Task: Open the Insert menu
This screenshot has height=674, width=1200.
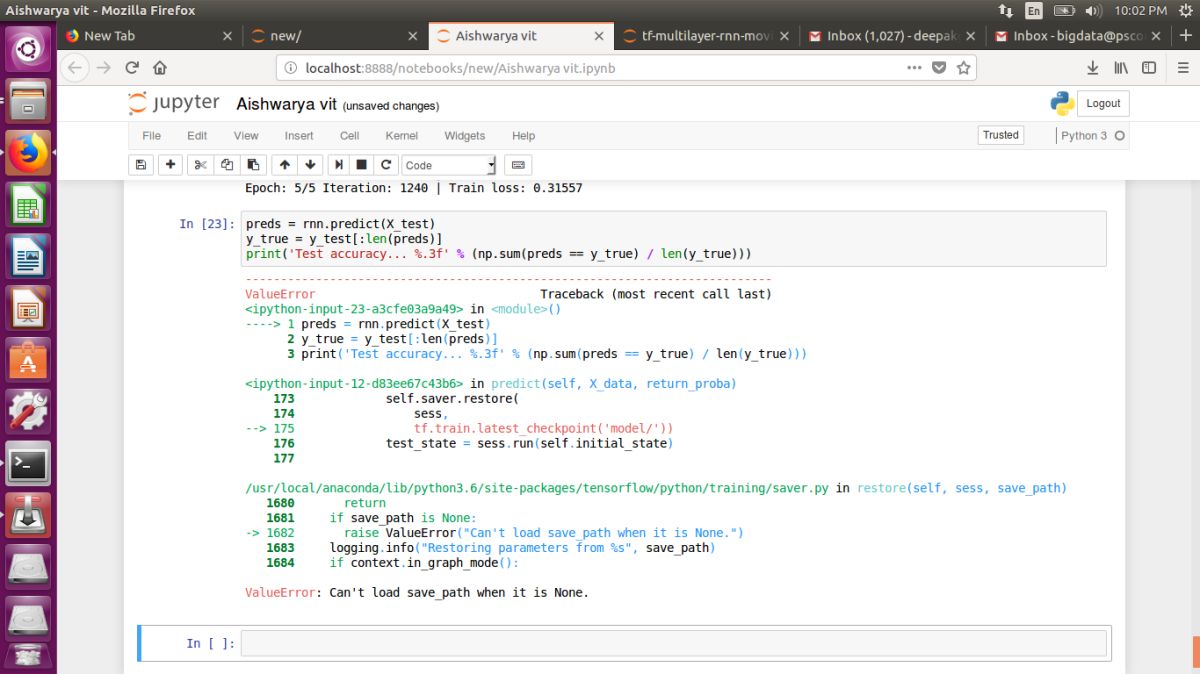Action: [299, 136]
